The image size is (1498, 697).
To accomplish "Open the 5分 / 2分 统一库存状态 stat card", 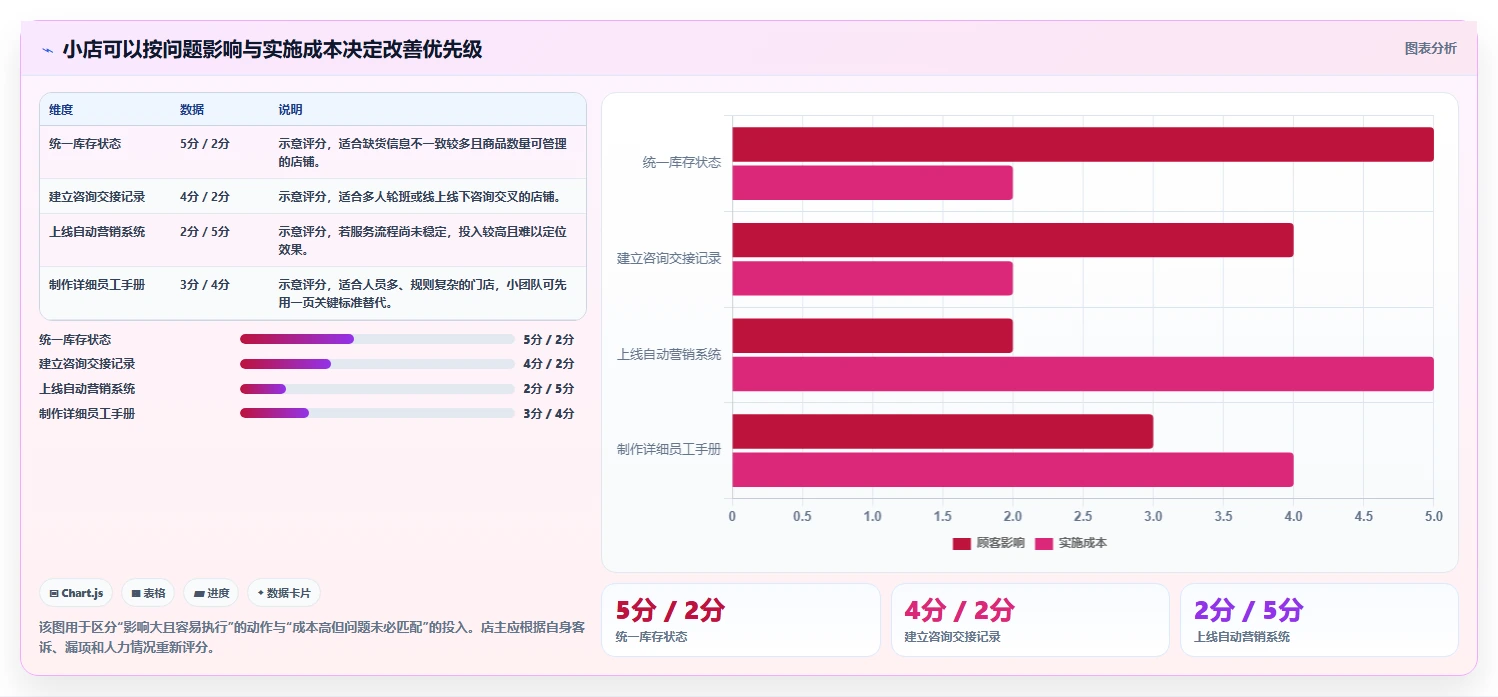I will pyautogui.click(x=741, y=620).
